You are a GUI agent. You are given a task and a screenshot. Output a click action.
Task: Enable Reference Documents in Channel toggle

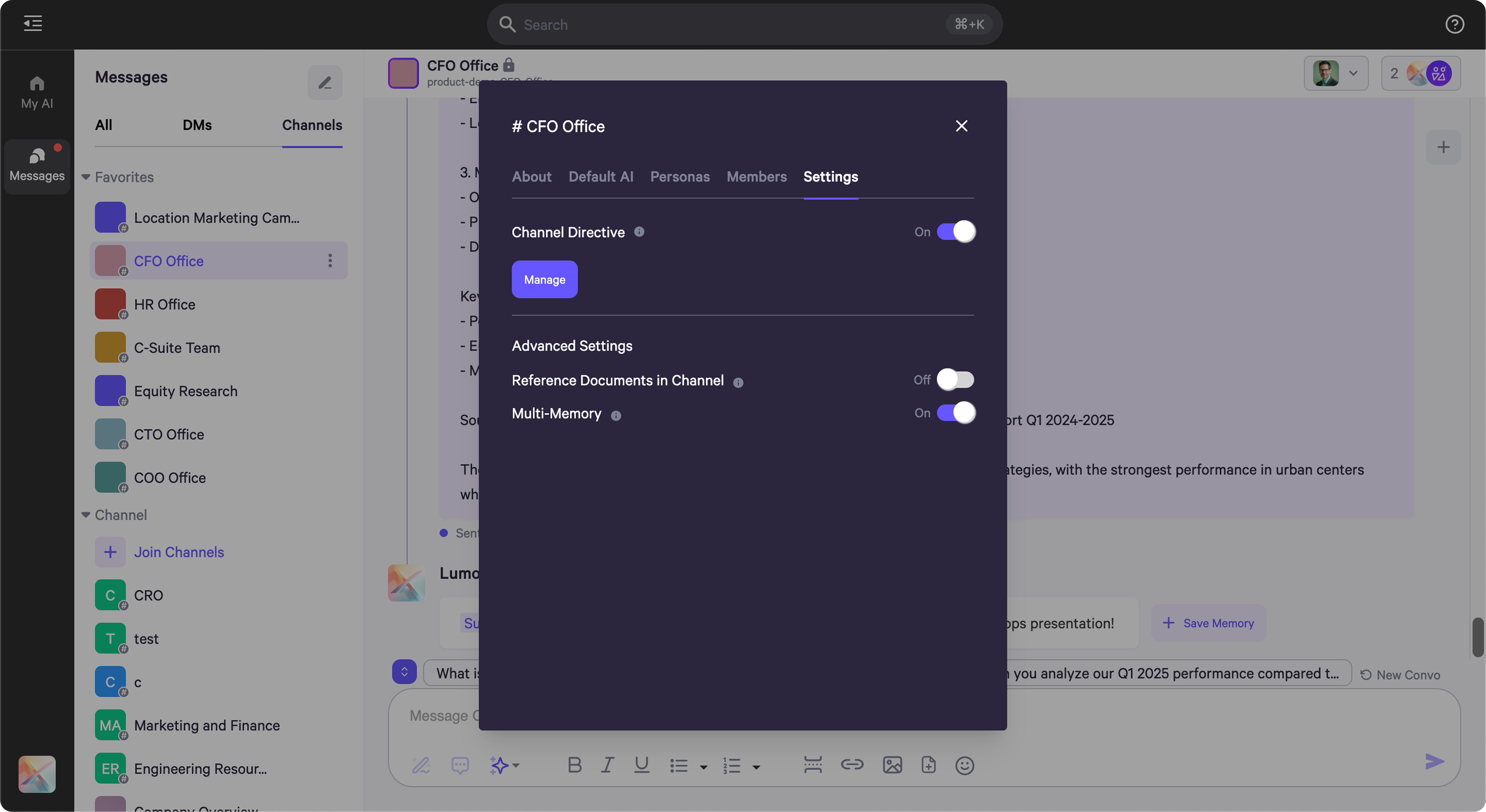click(955, 379)
